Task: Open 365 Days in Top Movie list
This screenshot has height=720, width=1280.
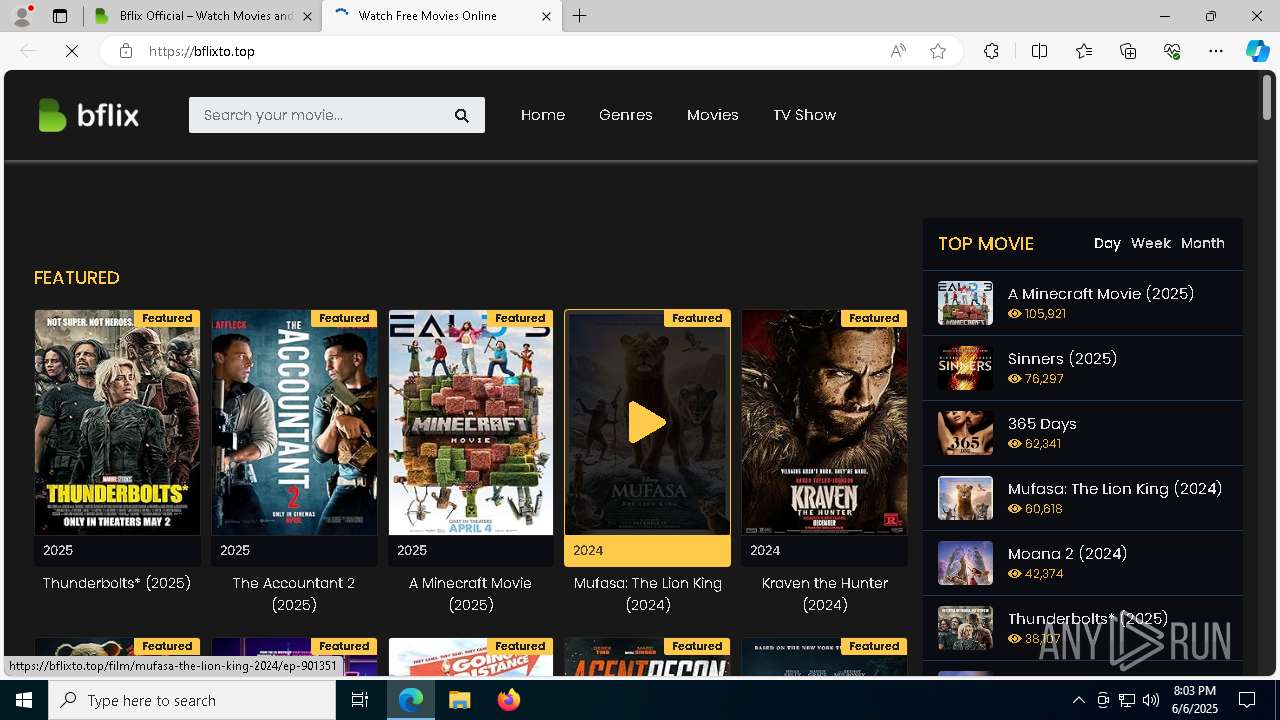Action: 1042,423
